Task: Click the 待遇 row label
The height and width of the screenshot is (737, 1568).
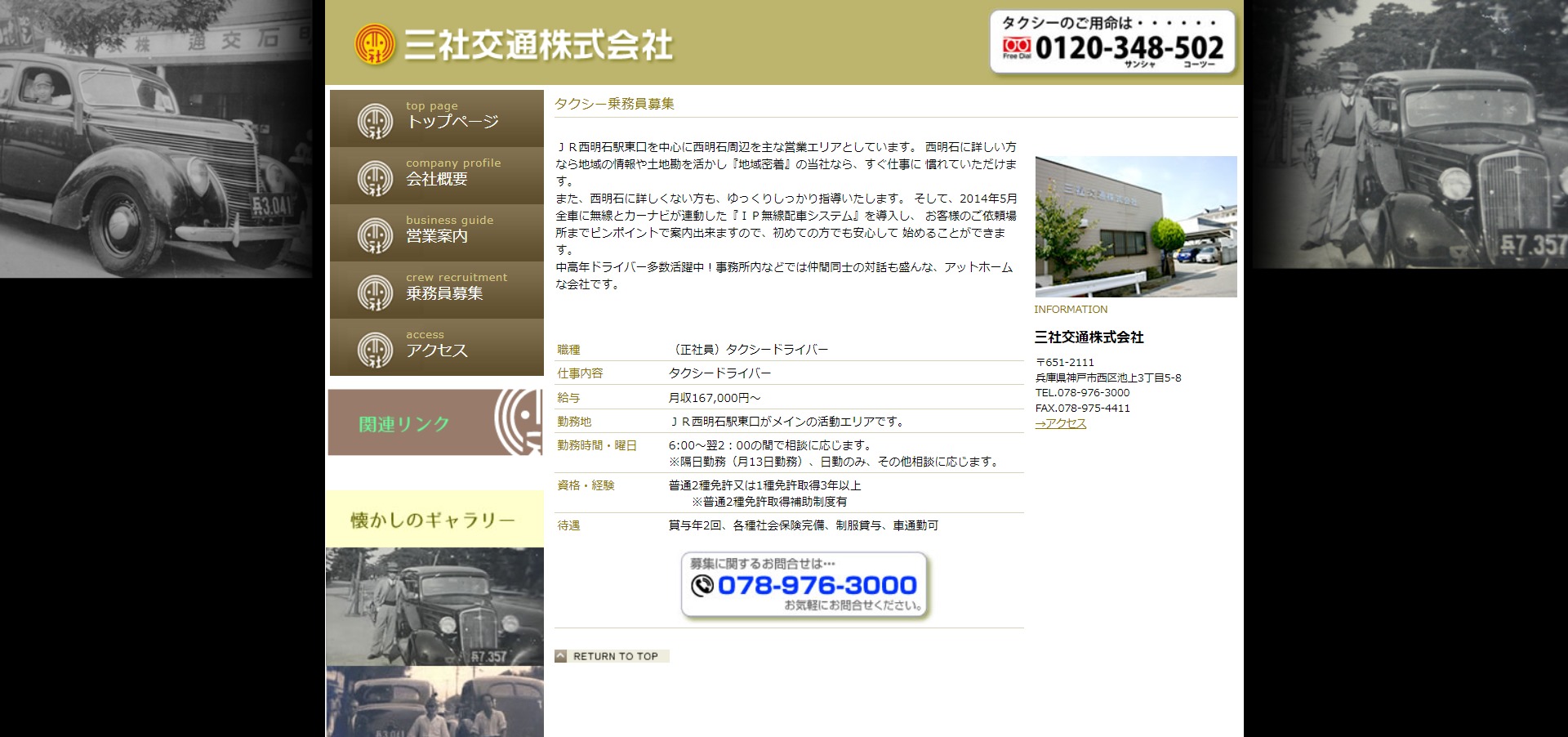Action: (x=568, y=525)
